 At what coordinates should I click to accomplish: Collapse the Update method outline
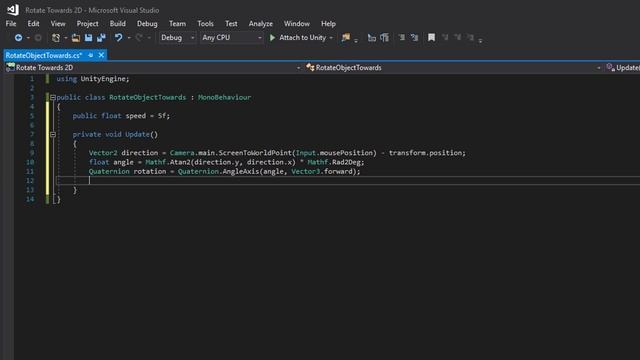click(x=53, y=134)
